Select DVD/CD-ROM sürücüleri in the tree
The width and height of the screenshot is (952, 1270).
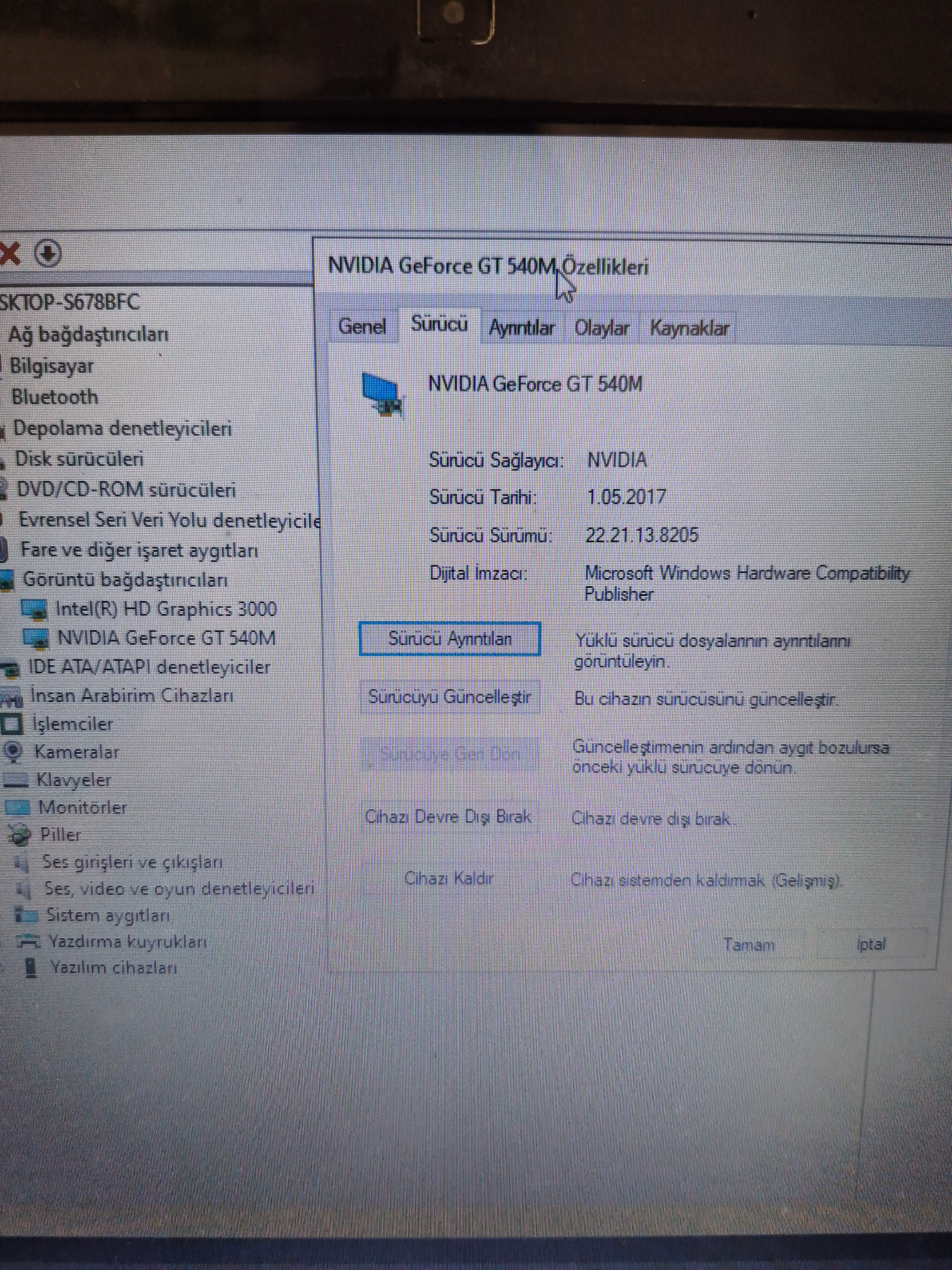(126, 490)
